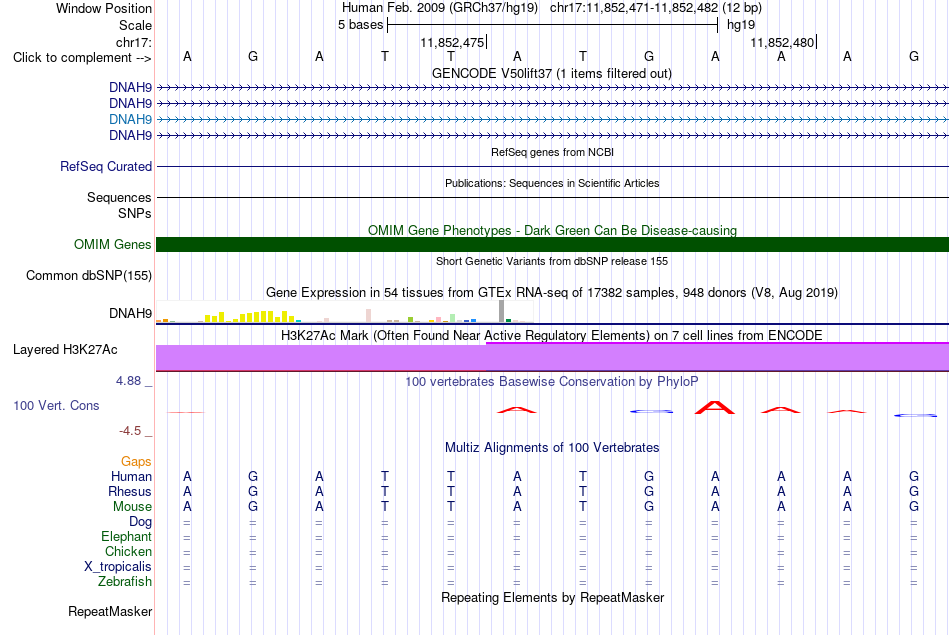
Task: Select the Rhesus species row label
Action: 130,491
